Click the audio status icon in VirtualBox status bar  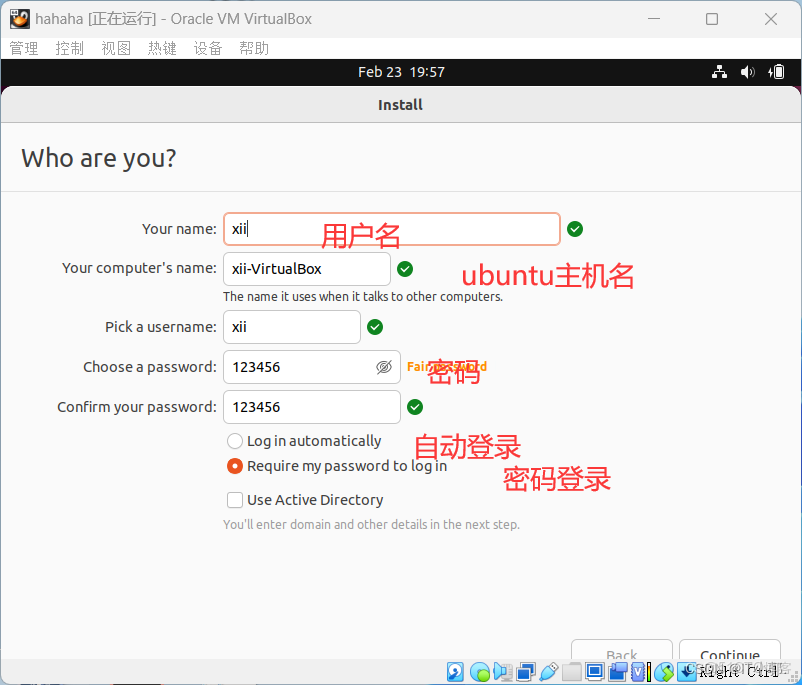[502, 671]
